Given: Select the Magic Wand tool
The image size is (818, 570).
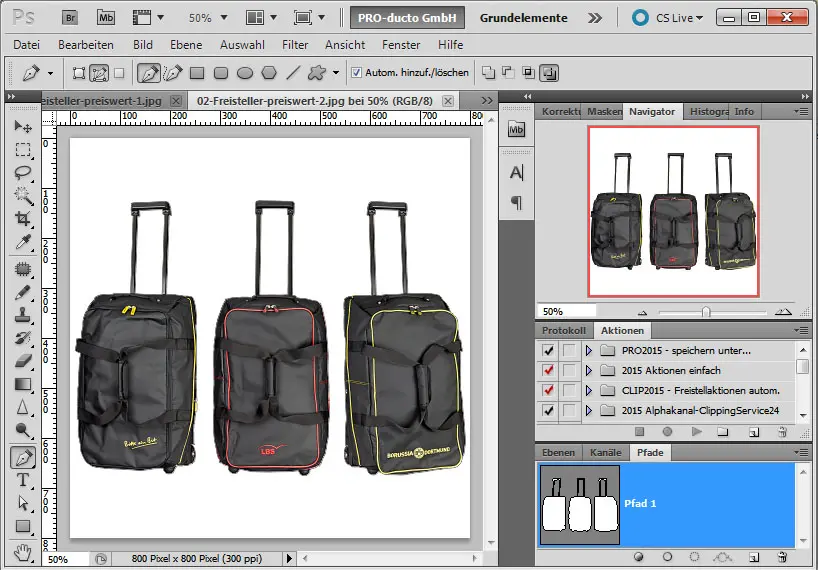Looking at the screenshot, I should click(22, 196).
